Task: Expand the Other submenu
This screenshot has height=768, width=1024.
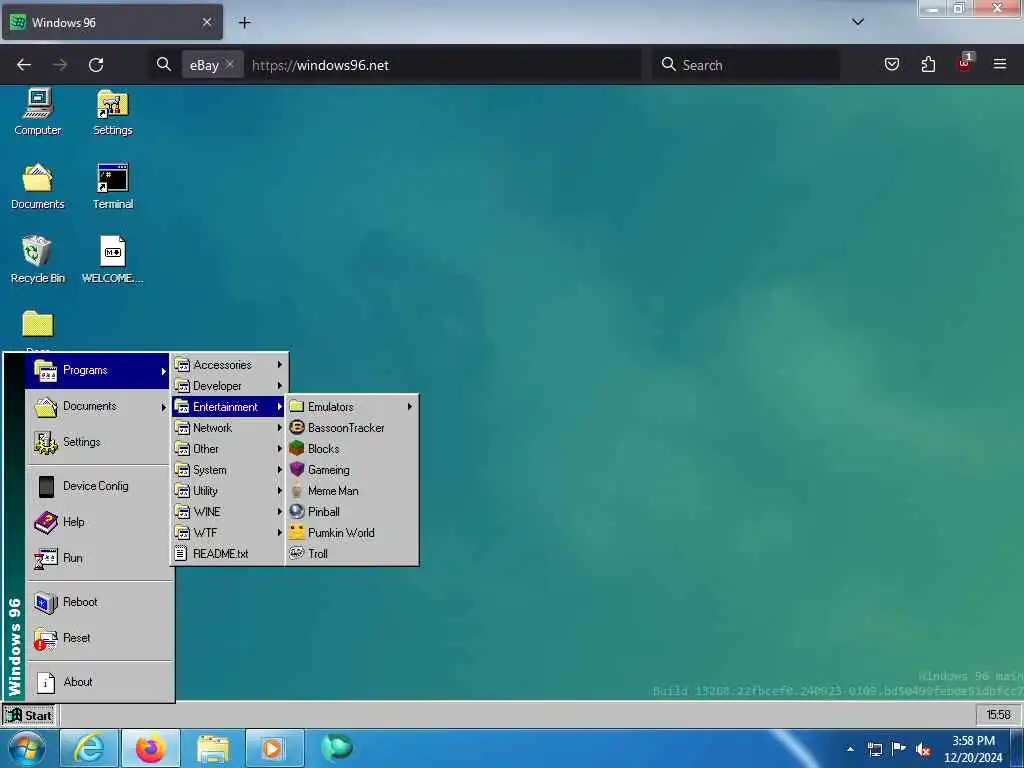Action: coord(228,449)
